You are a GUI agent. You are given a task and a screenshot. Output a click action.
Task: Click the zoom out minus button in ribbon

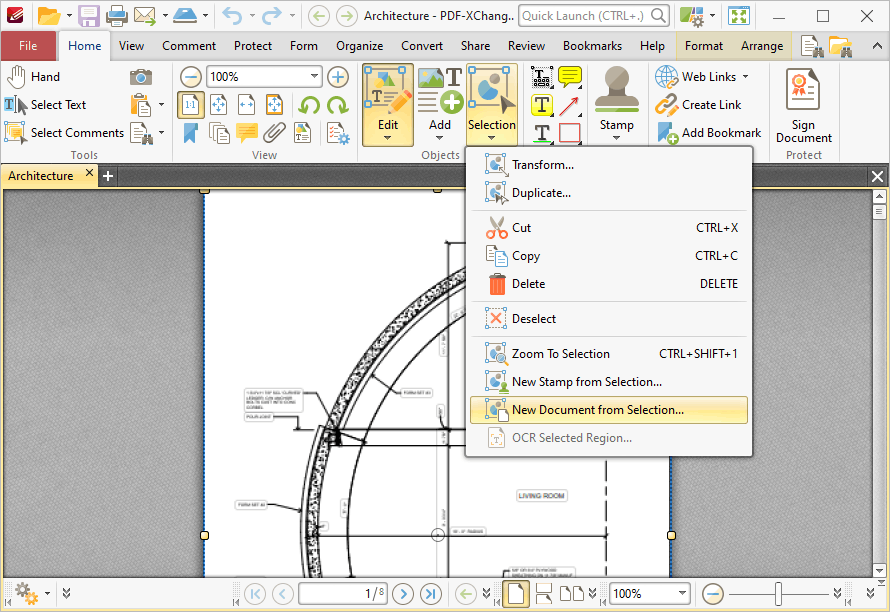click(x=191, y=77)
